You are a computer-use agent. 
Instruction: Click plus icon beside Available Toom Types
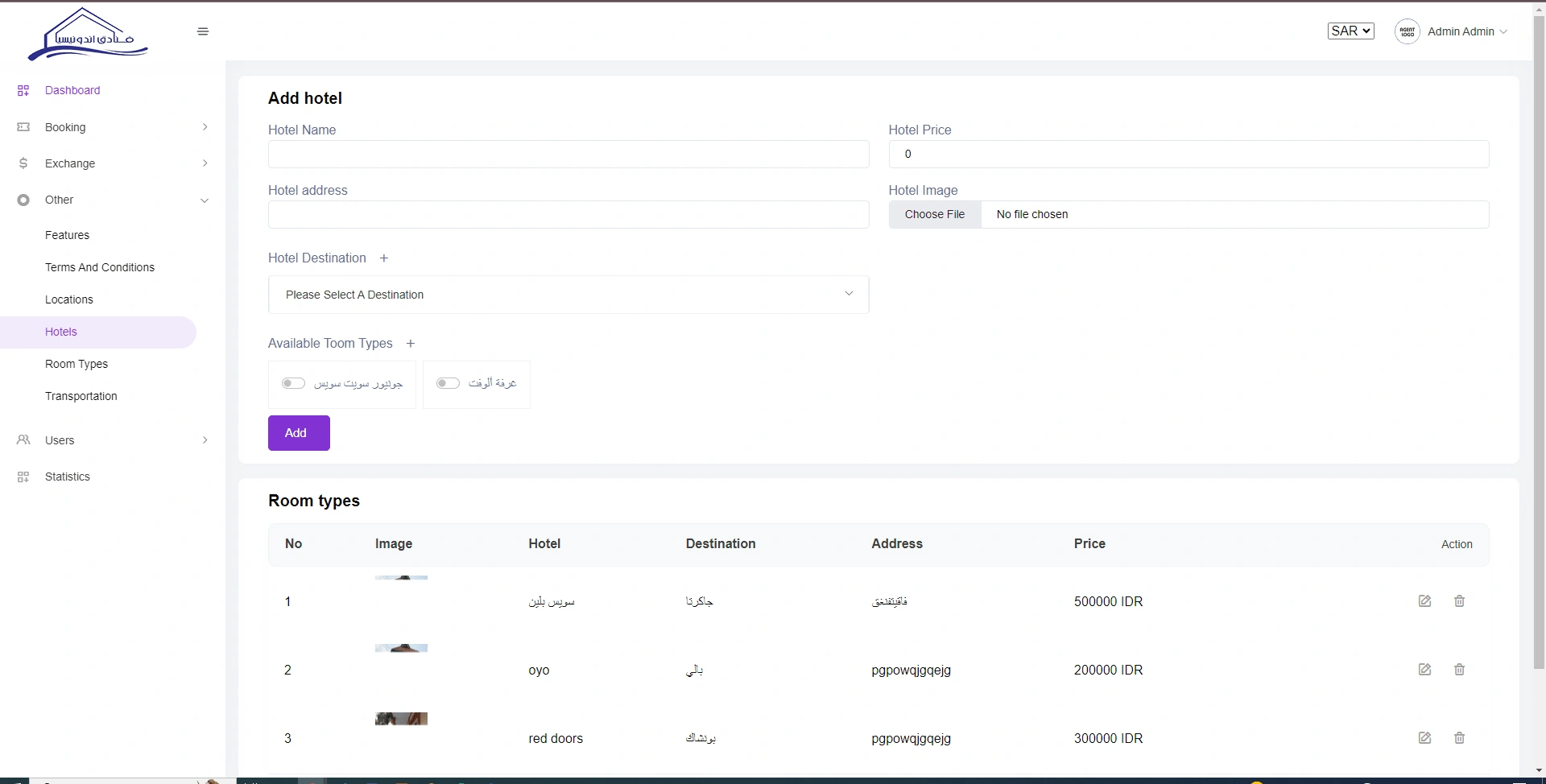(x=411, y=344)
